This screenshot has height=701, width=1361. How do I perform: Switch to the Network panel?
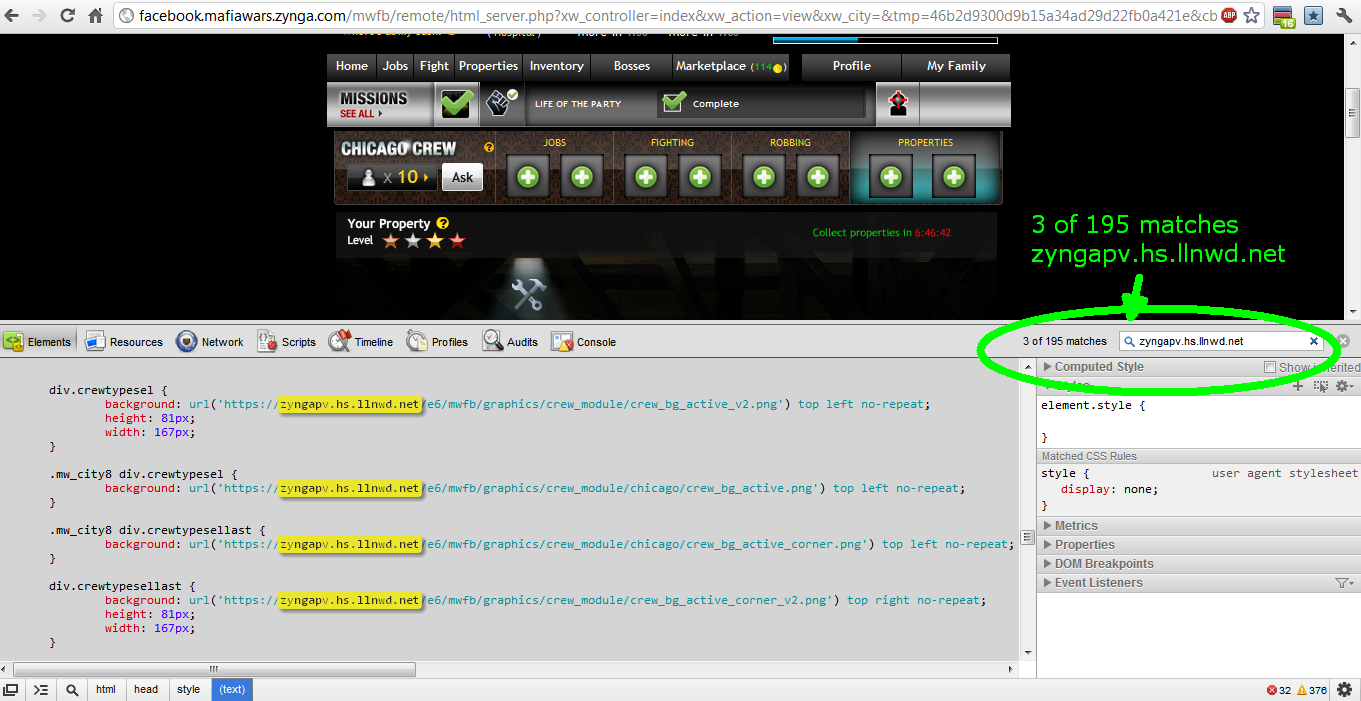[x=210, y=341]
